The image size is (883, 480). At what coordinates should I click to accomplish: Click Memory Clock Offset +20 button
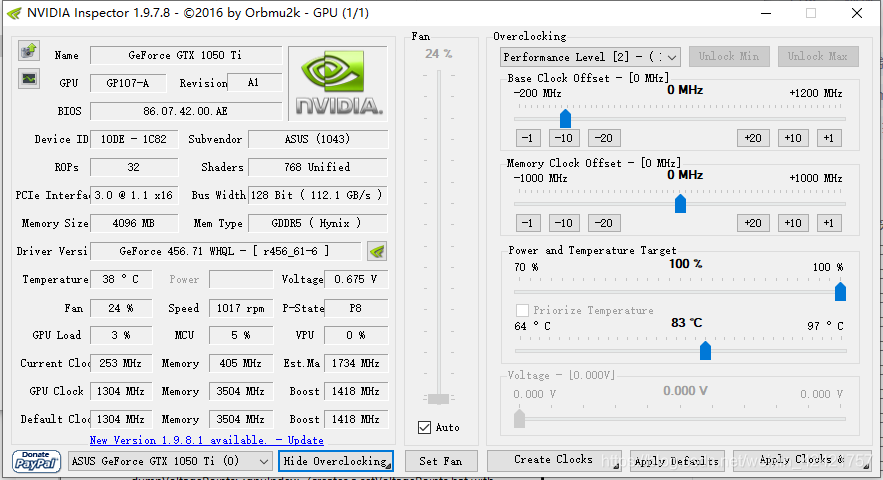click(753, 223)
